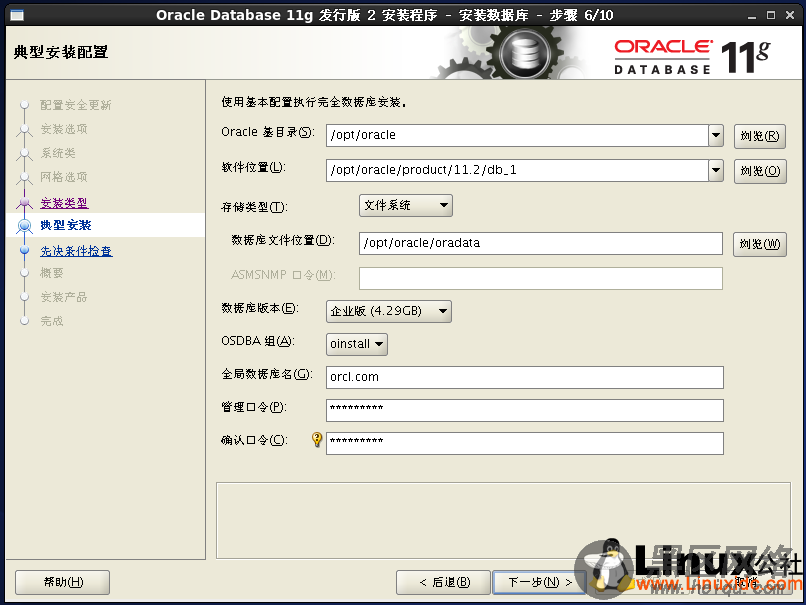The image size is (806, 605).
Task: Close the Oracle installer window
Action: (790, 15)
